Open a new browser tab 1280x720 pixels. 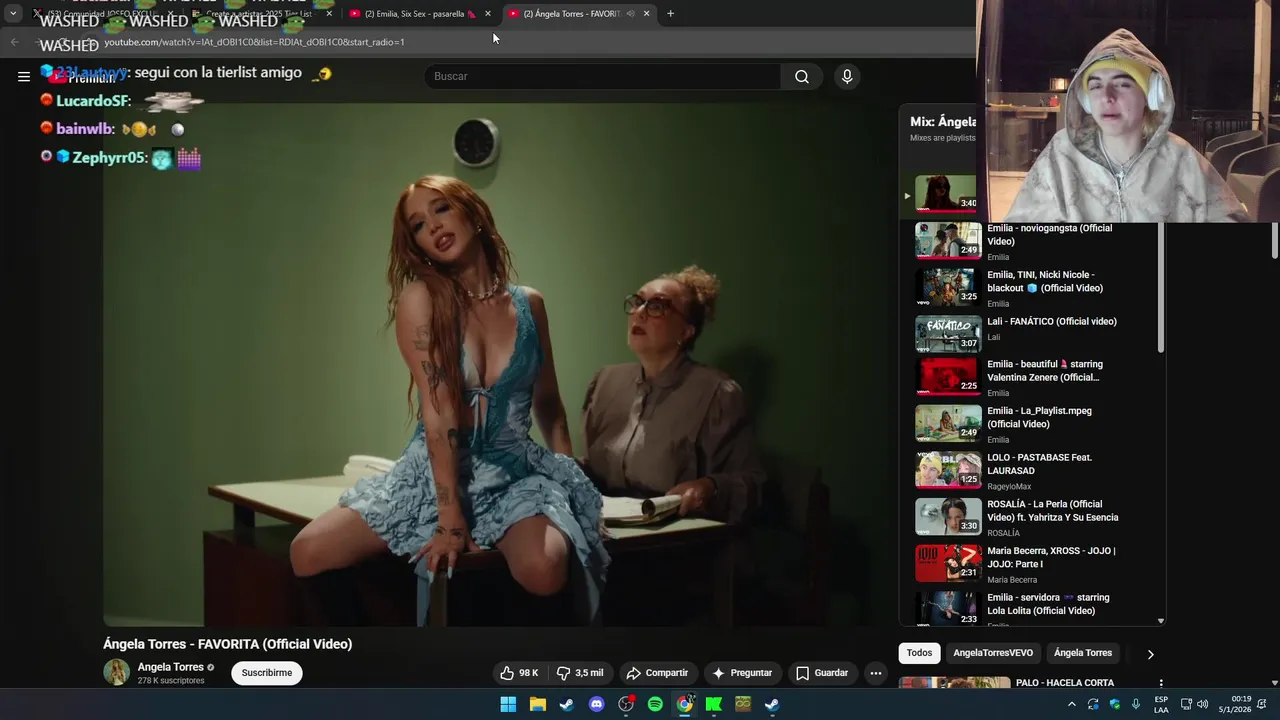point(671,14)
